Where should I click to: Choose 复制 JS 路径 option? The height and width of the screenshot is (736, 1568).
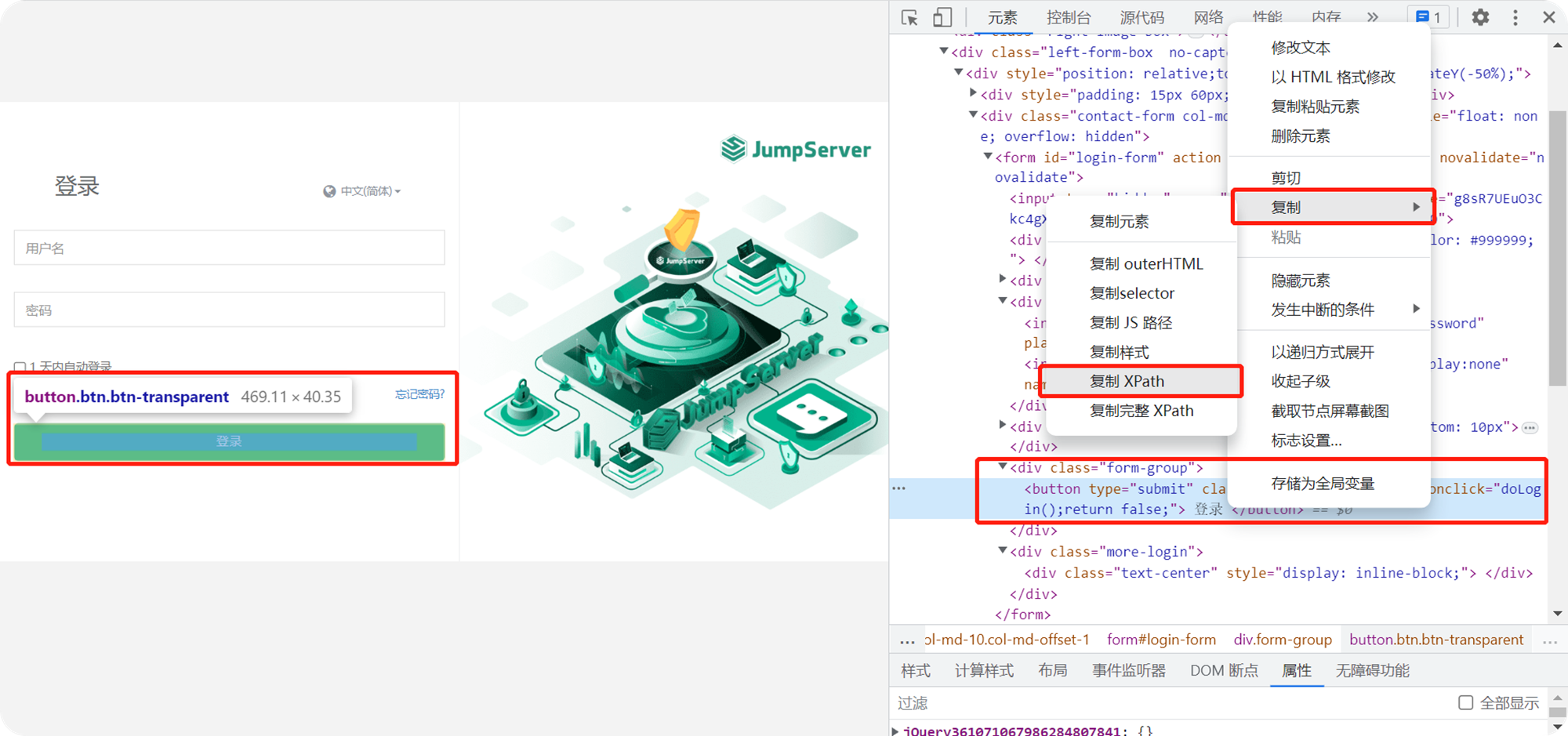coord(1142,322)
